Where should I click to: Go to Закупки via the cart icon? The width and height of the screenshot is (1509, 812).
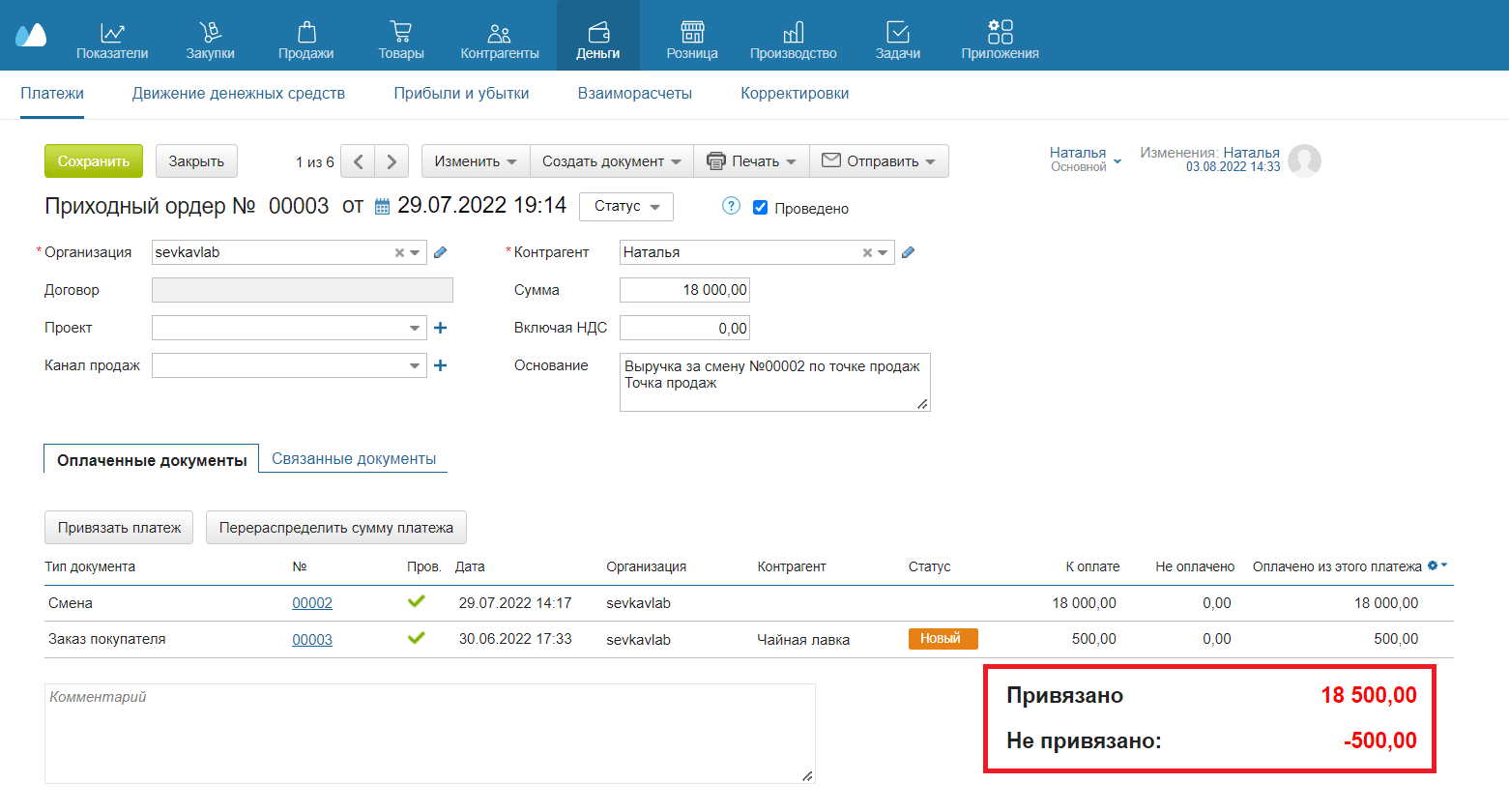pyautogui.click(x=210, y=33)
